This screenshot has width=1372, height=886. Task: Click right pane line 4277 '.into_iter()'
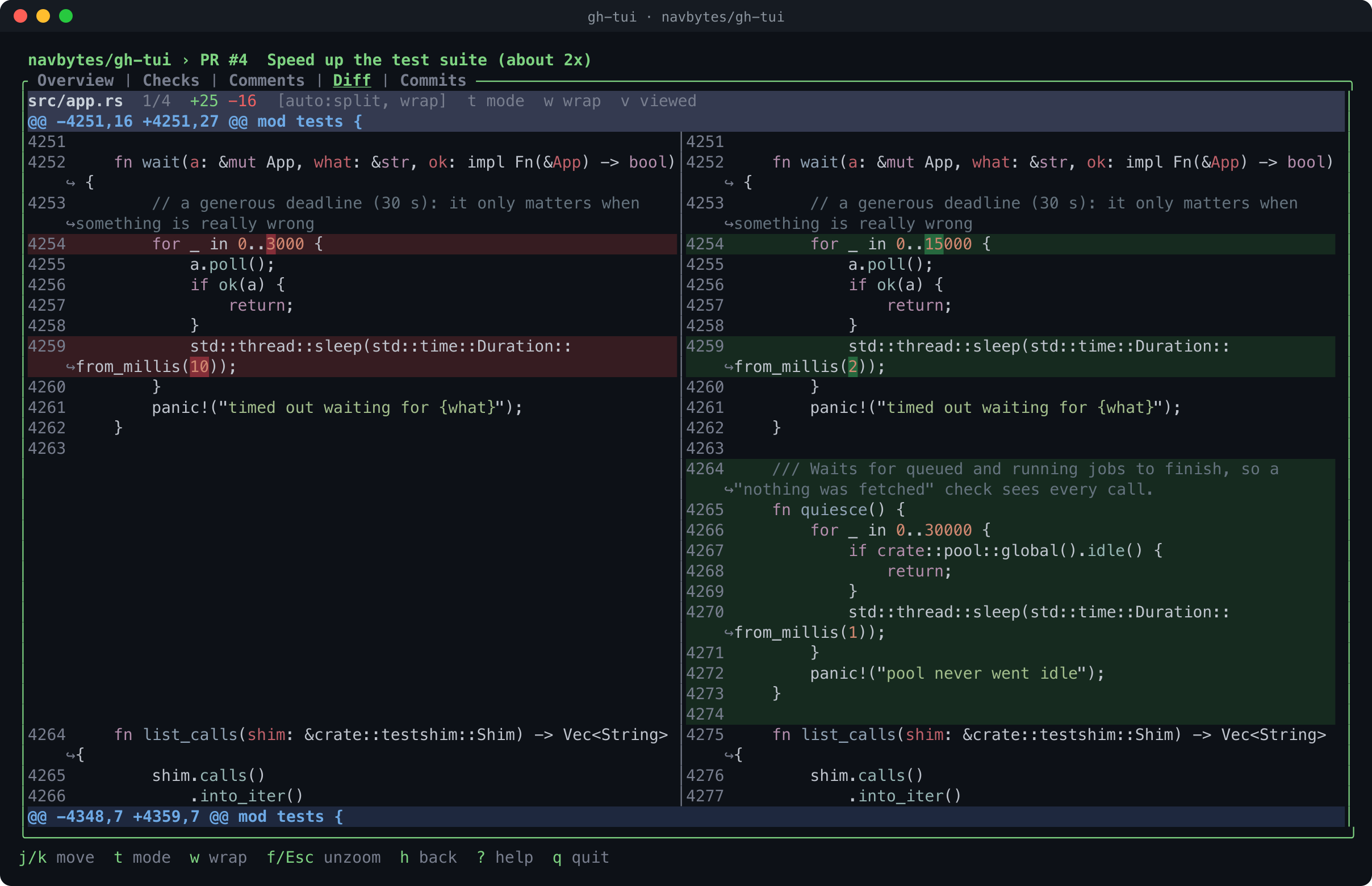pos(1010,796)
